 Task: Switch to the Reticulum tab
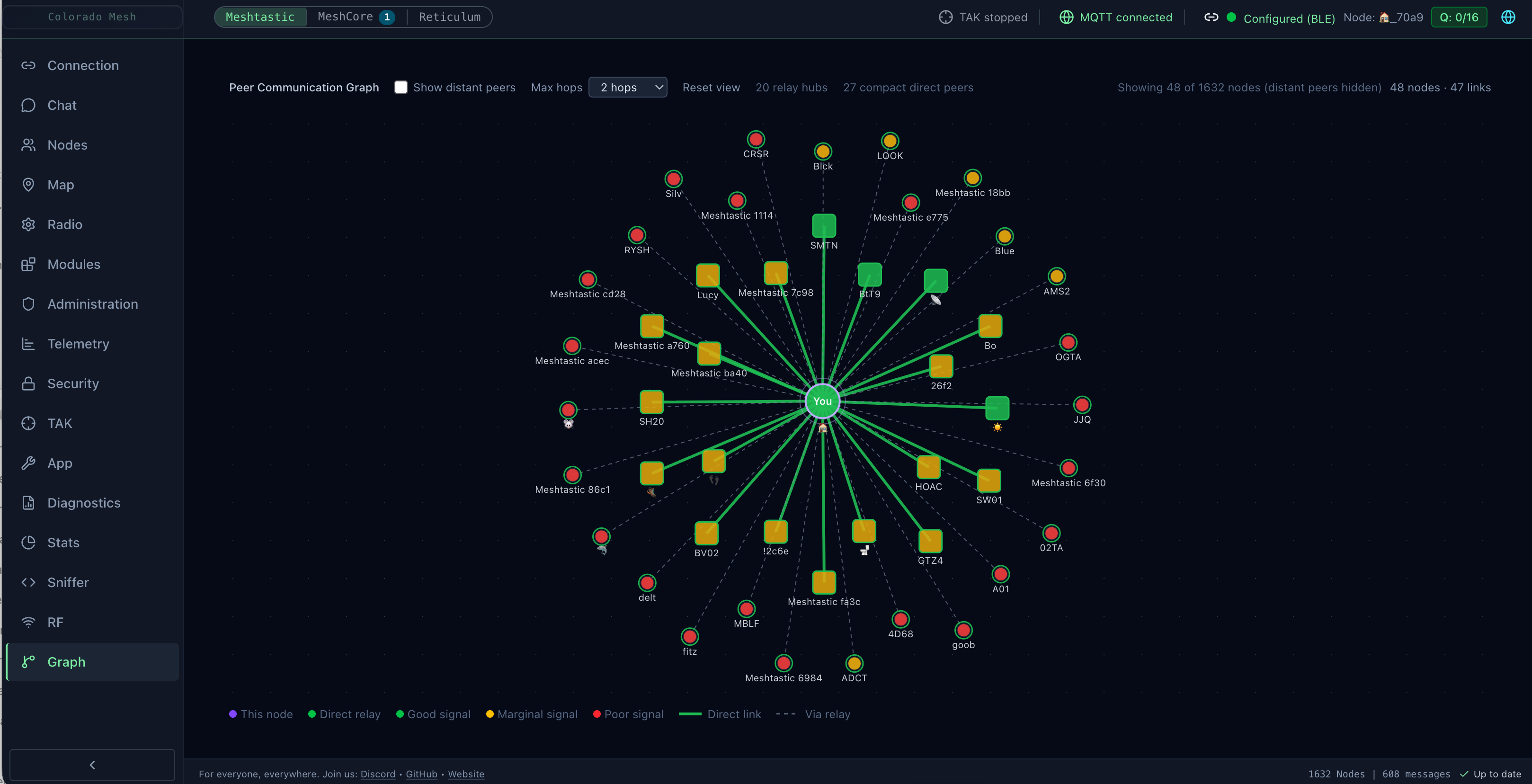(x=450, y=17)
